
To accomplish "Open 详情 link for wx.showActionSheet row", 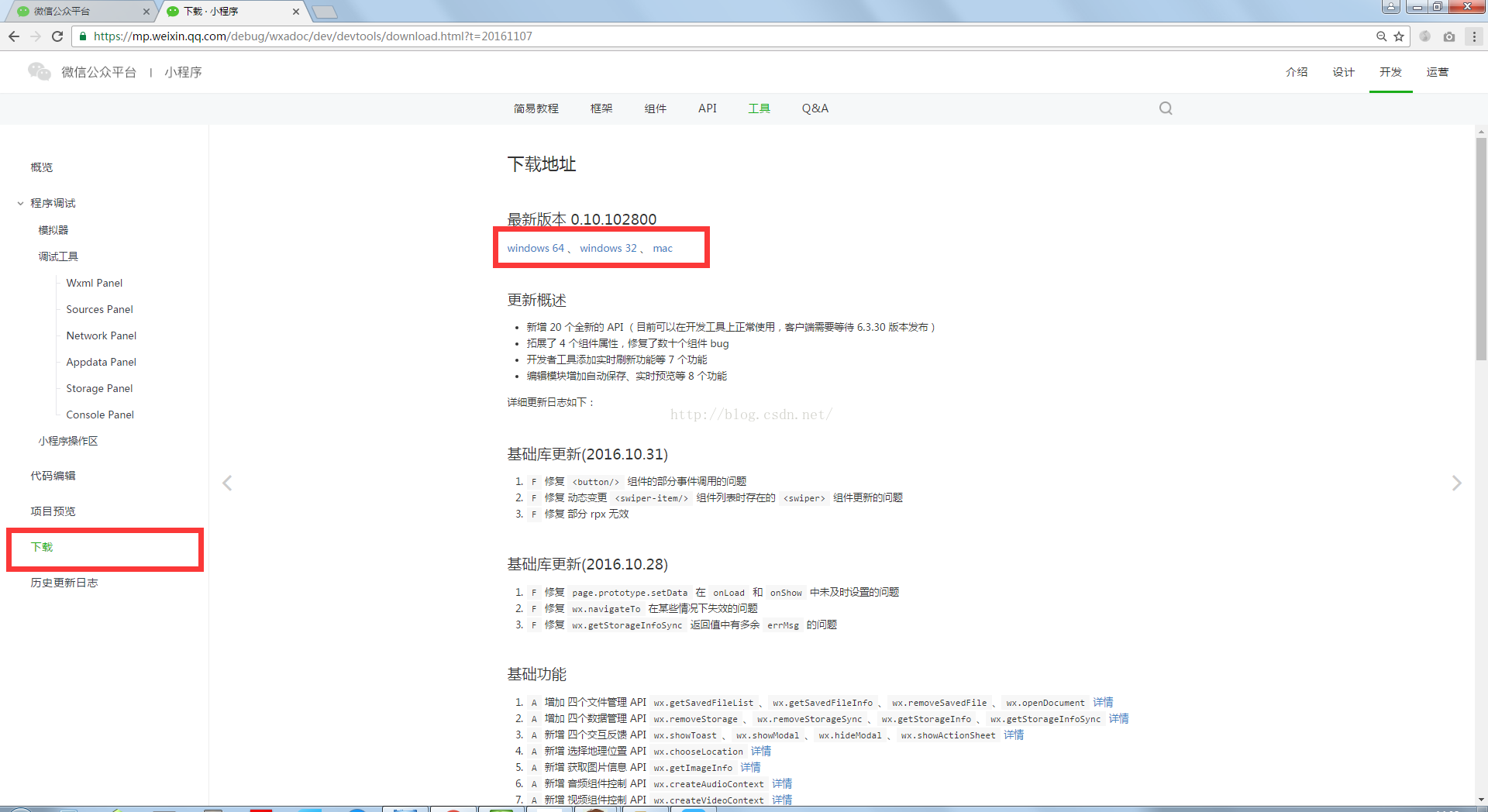I will pos(1014,735).
